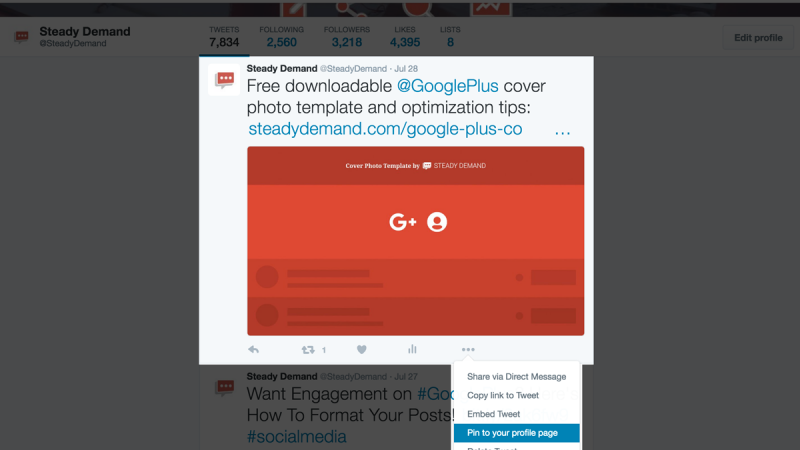
Task: Click the reply arrow icon under tweet
Action: click(x=254, y=349)
